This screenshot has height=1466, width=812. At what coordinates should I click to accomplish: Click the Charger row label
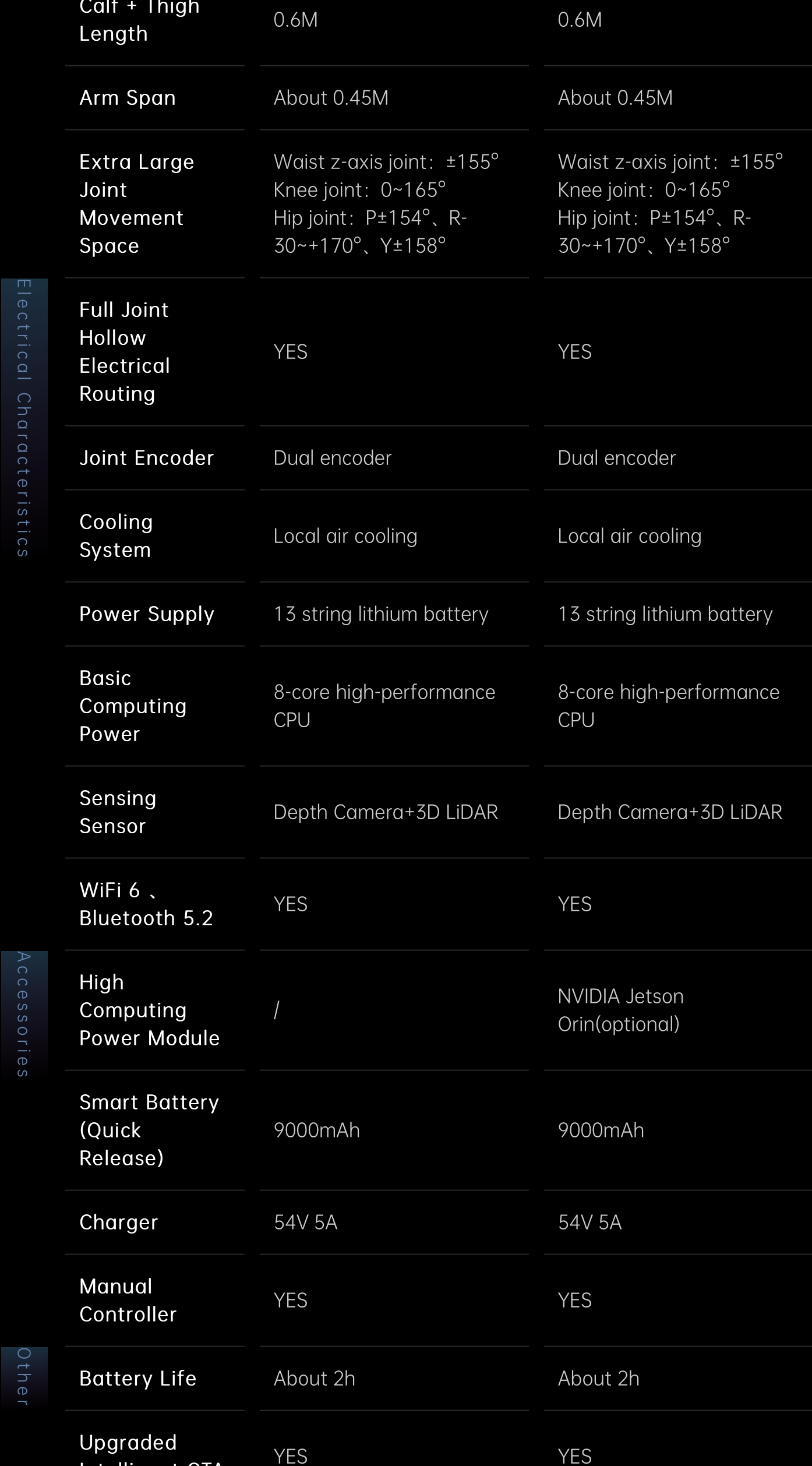tap(119, 1222)
